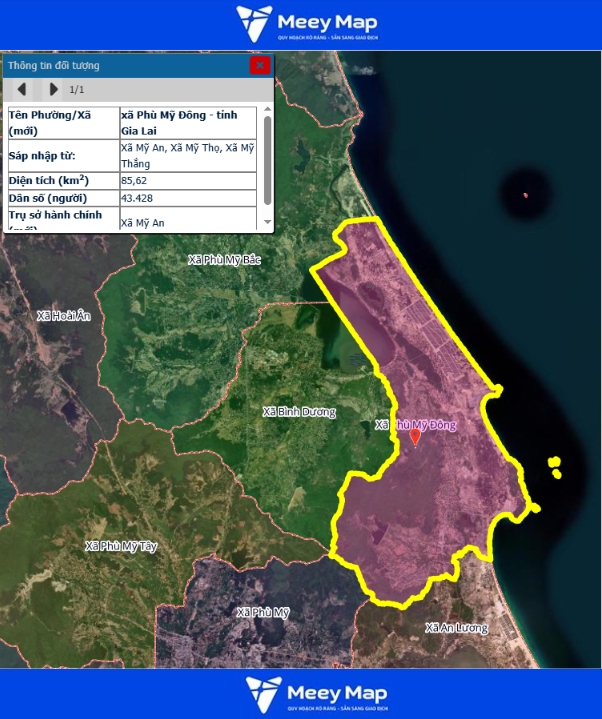The height and width of the screenshot is (719, 602).
Task: Click the next record arrow in info panel
Action: point(54,89)
